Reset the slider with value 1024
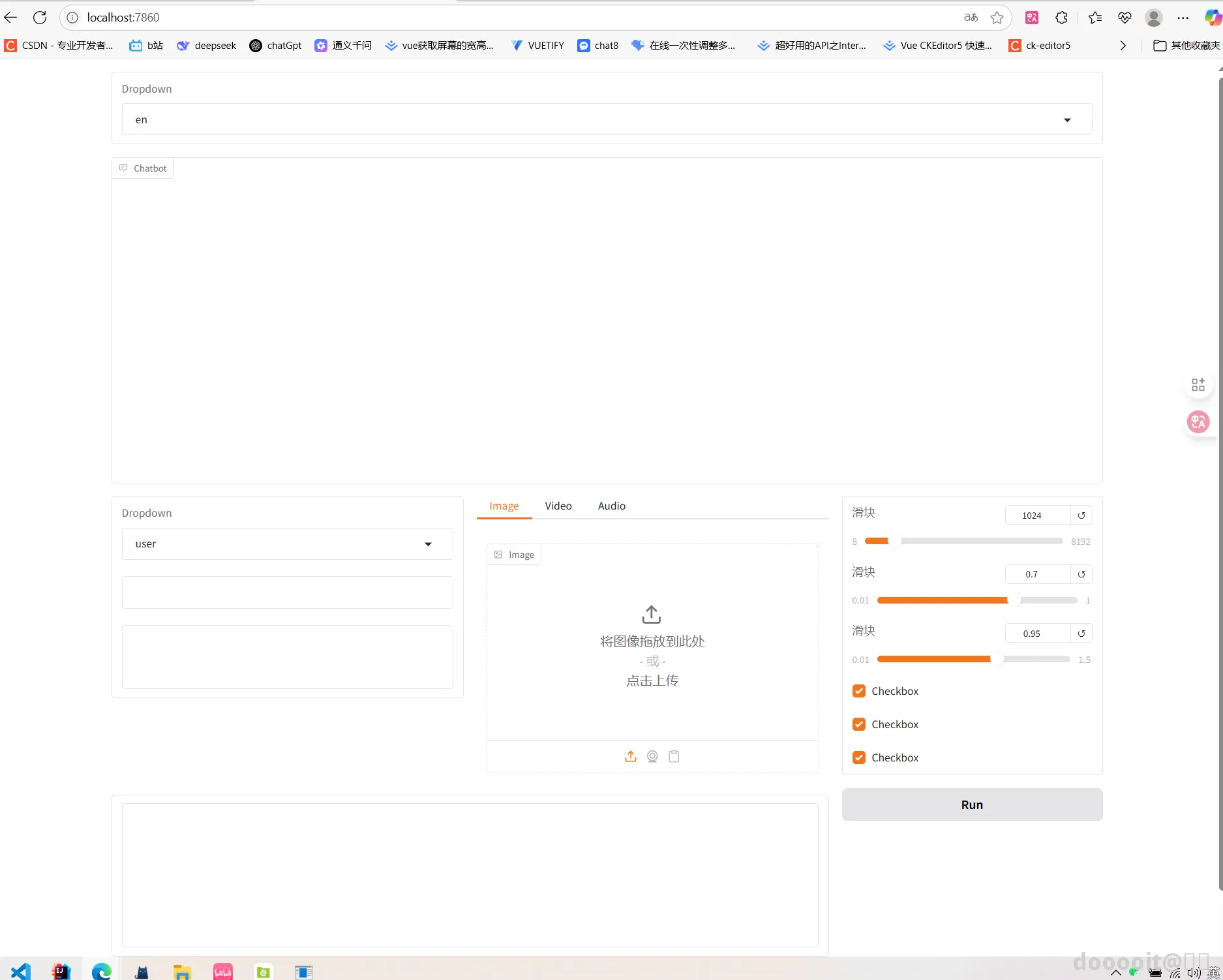Viewport: 1223px width, 980px height. [1081, 515]
